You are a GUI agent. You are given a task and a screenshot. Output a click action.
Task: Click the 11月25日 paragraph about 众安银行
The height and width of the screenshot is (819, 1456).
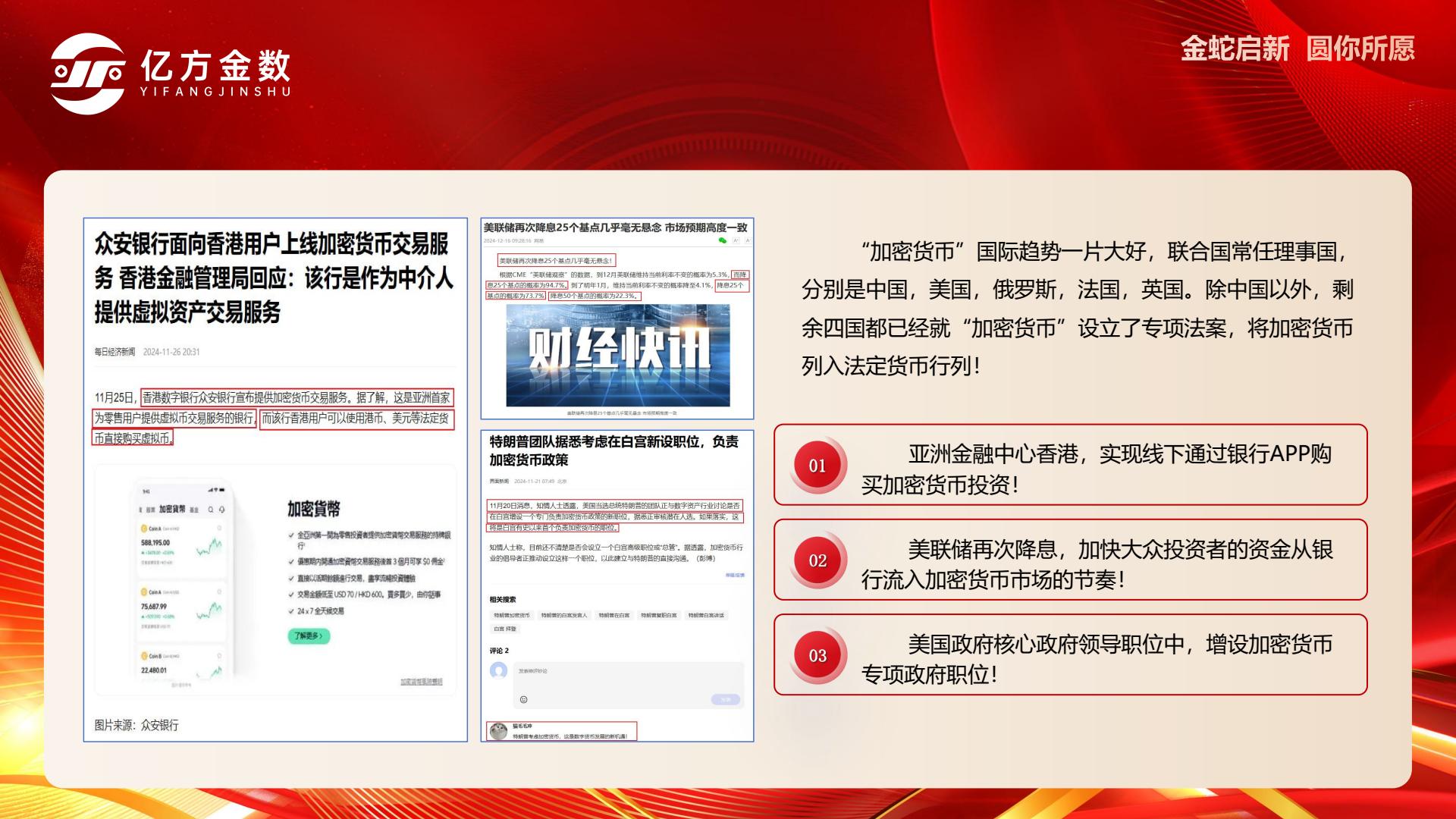click(x=274, y=417)
